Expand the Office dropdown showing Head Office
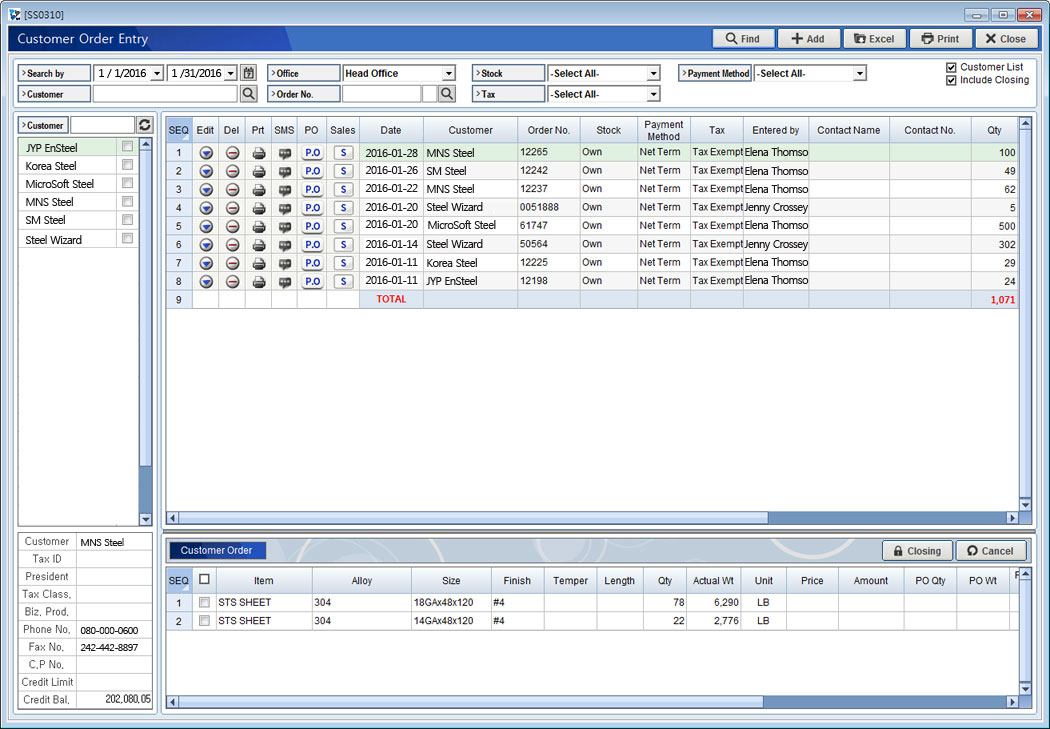The image size is (1050, 729). pyautogui.click(x=449, y=73)
